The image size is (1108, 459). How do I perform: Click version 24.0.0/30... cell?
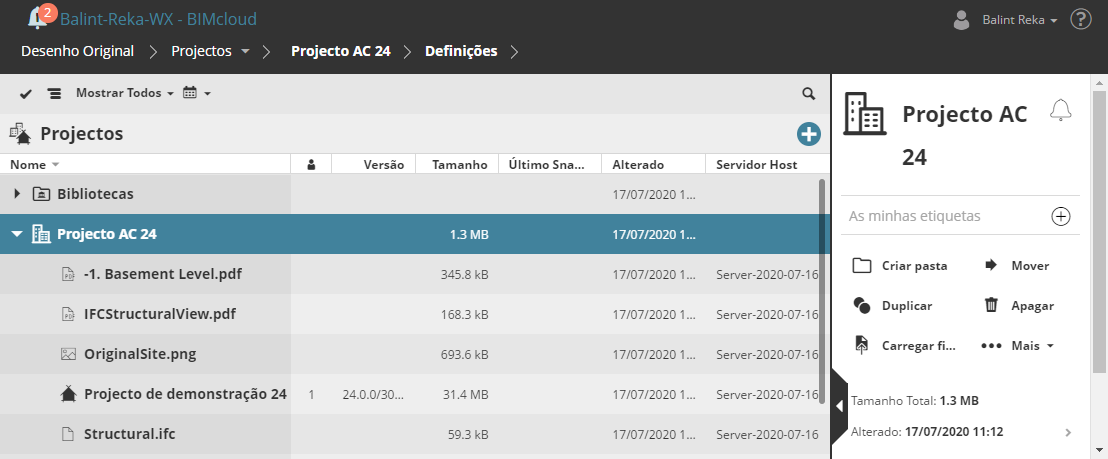tap(373, 395)
